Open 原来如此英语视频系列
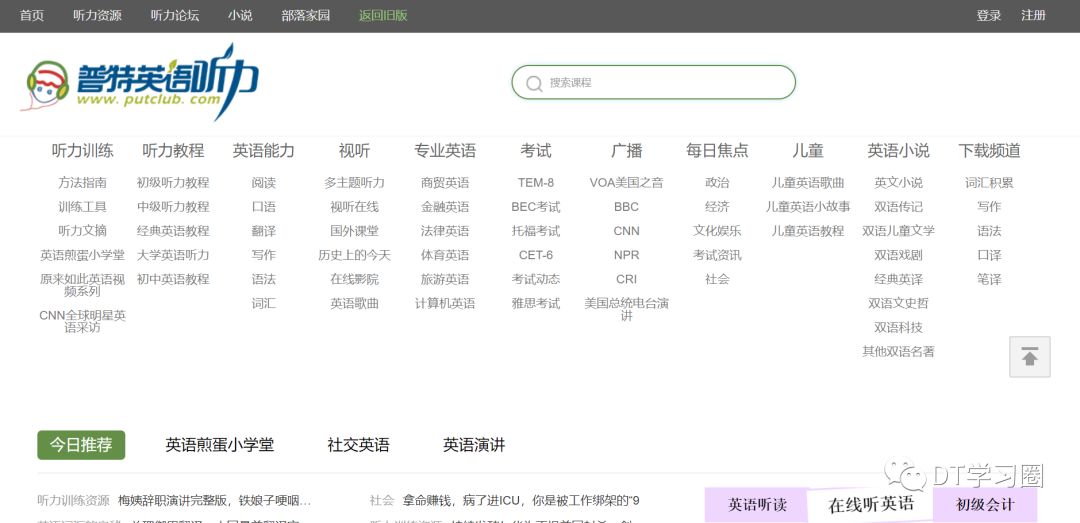The image size is (1080, 523). coord(83,285)
